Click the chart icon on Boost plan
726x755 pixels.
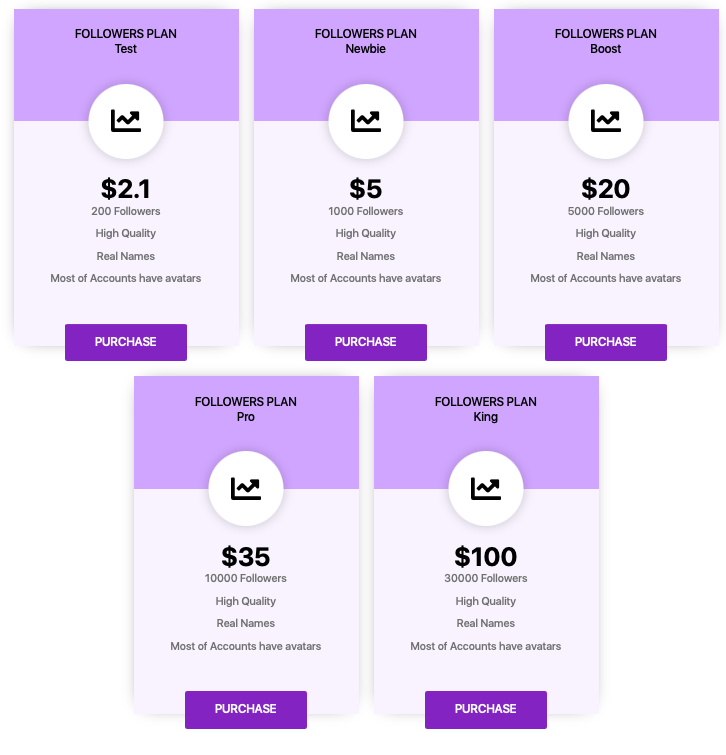click(x=606, y=121)
